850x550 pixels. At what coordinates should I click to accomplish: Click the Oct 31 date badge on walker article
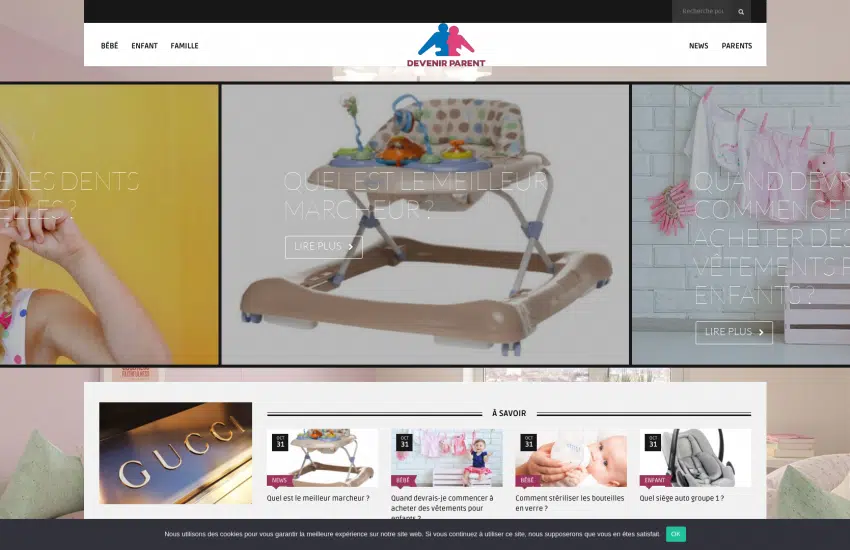(x=280, y=442)
